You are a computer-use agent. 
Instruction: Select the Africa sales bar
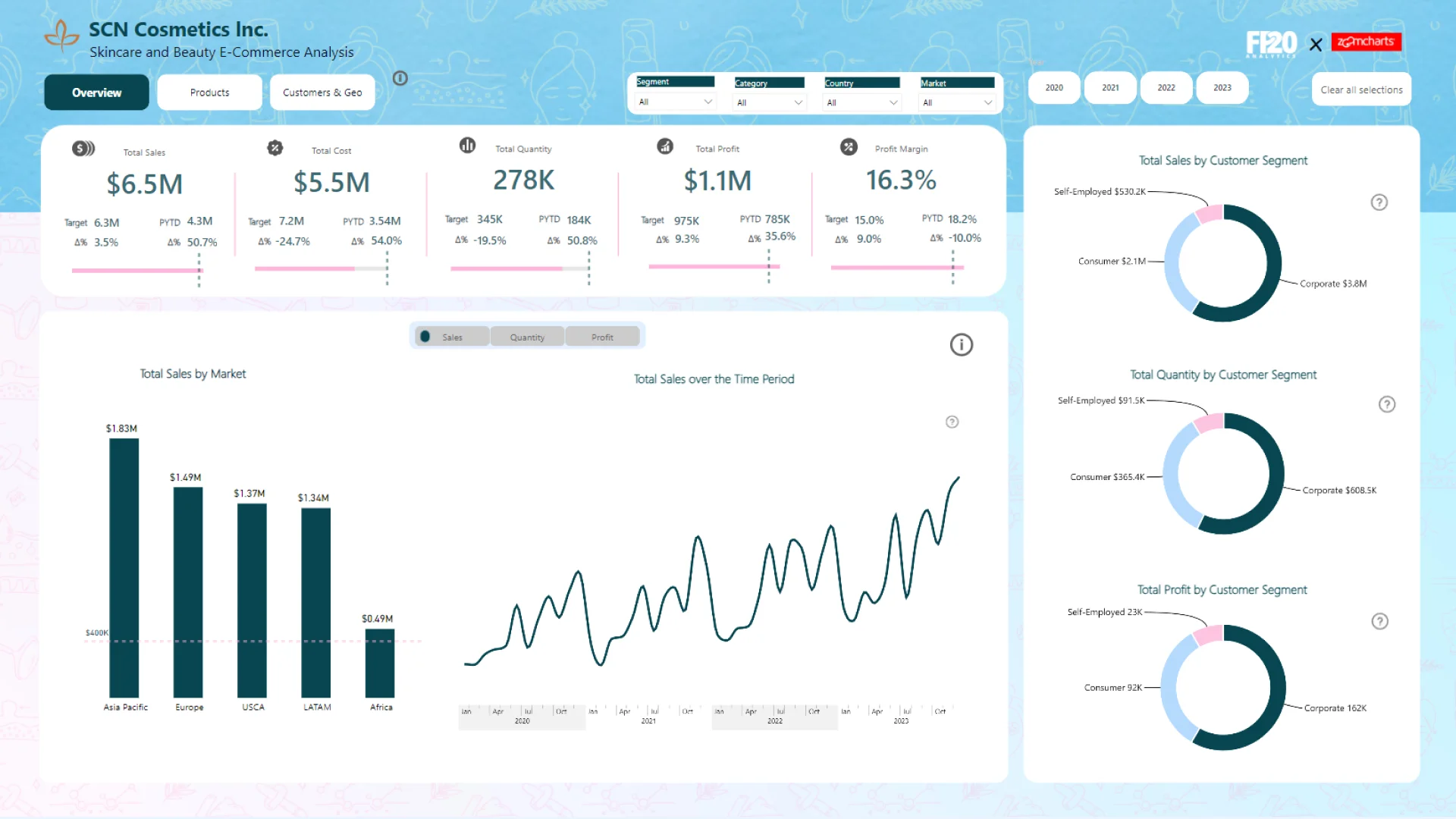click(x=380, y=663)
